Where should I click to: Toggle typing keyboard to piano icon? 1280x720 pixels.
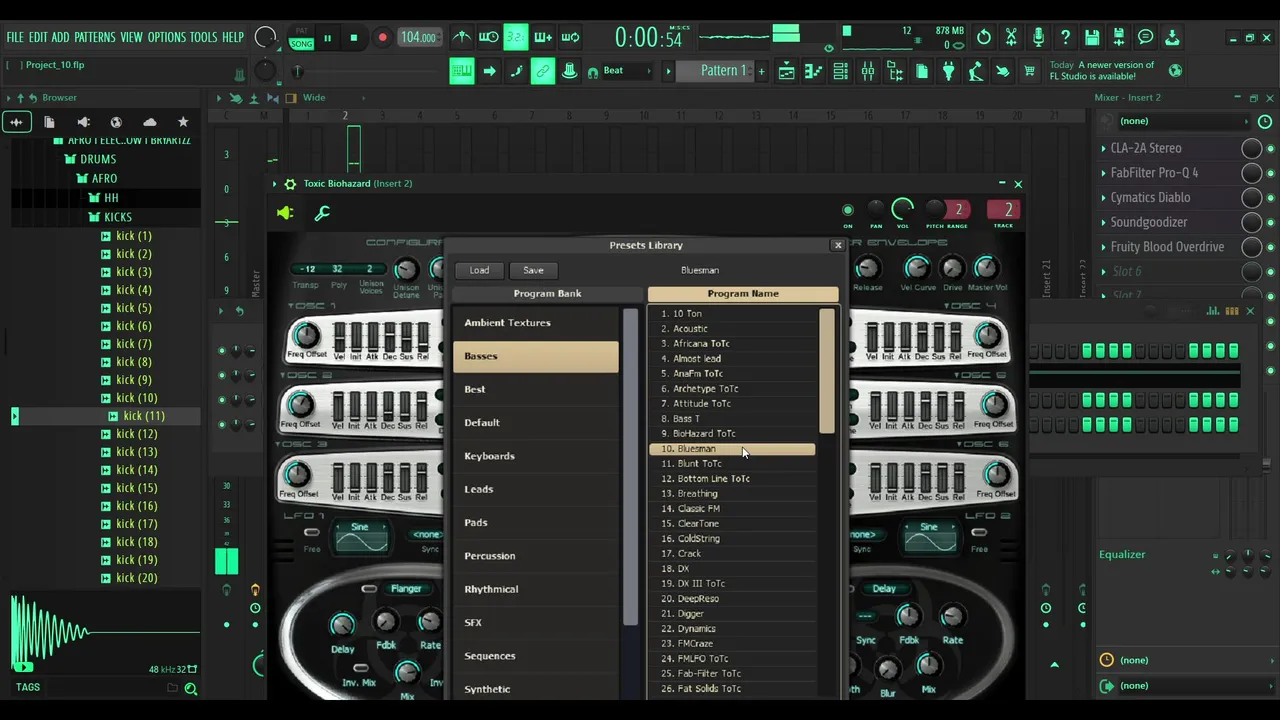coord(461,71)
